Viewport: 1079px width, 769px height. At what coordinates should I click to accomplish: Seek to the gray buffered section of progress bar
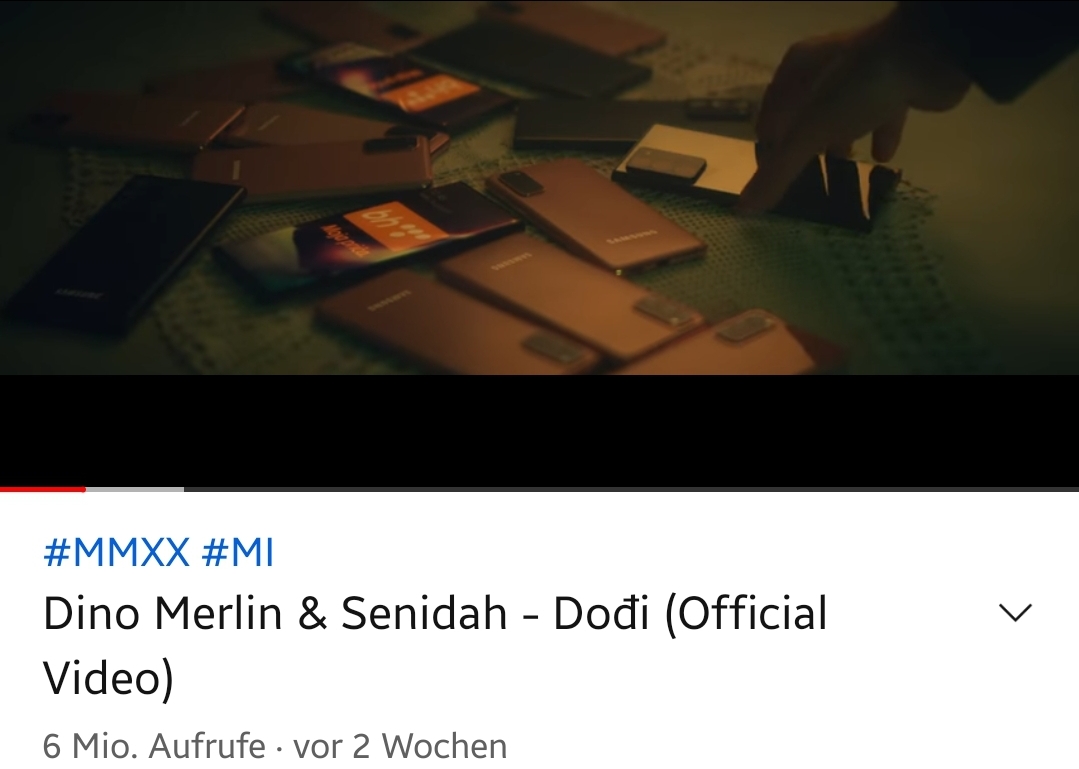click(x=134, y=489)
